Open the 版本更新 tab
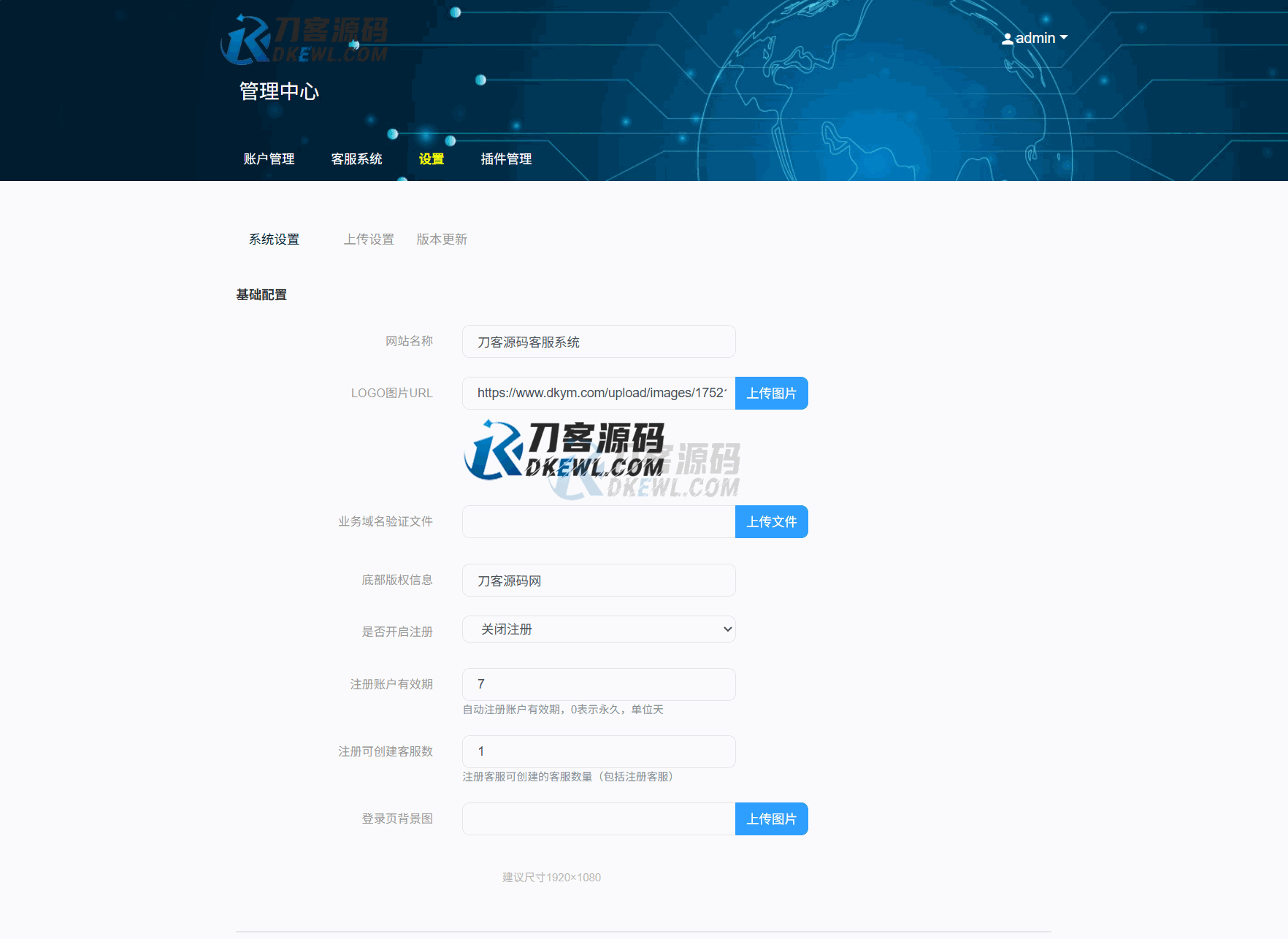 442,239
